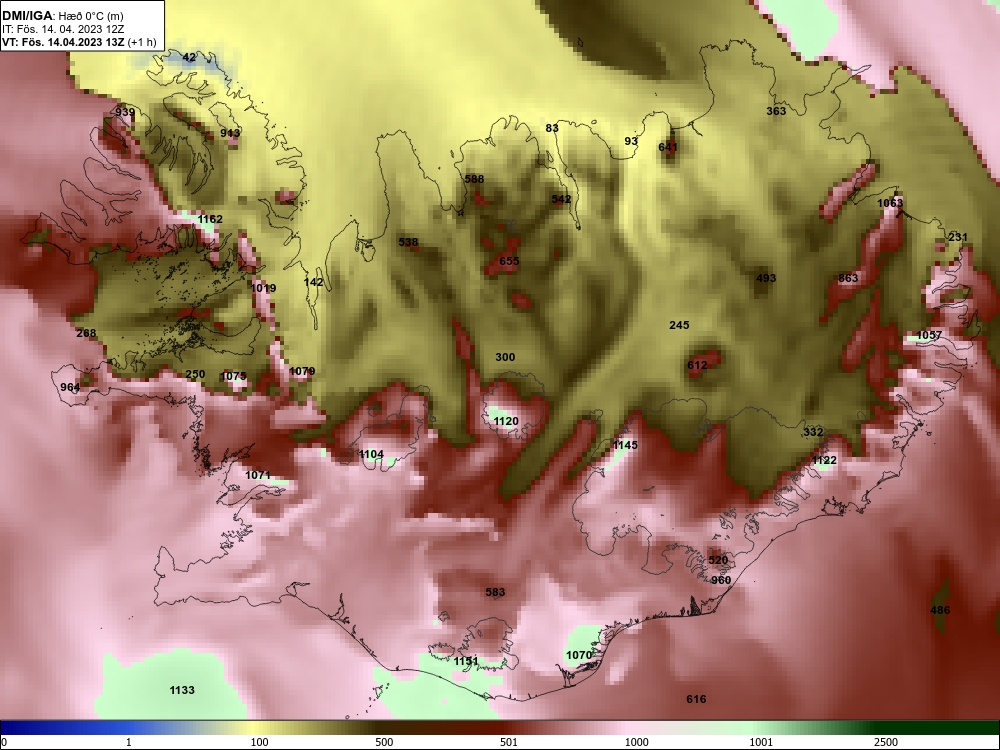Screen dimensions: 1000x750
Task: Select the 588 map label
Action: point(474,179)
